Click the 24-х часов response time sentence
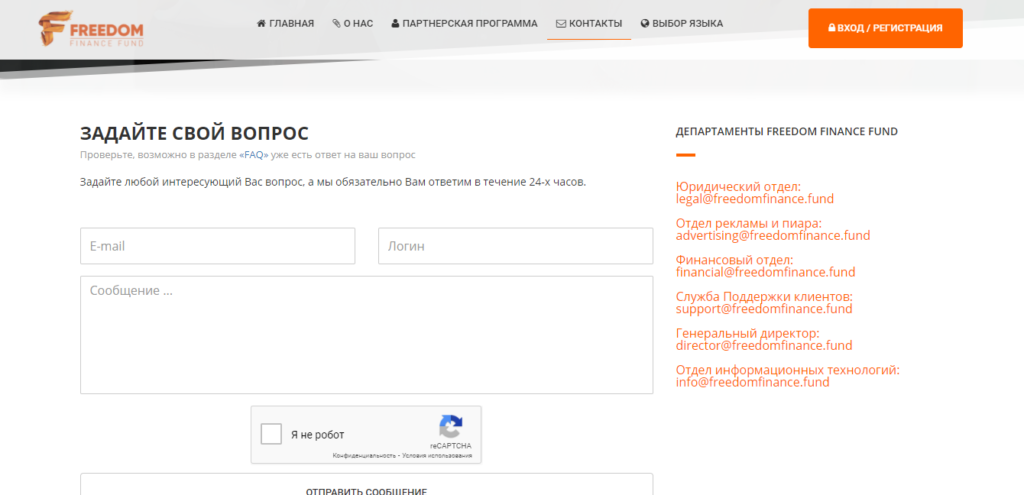Screen dimensions: 1024x495 pos(333,182)
